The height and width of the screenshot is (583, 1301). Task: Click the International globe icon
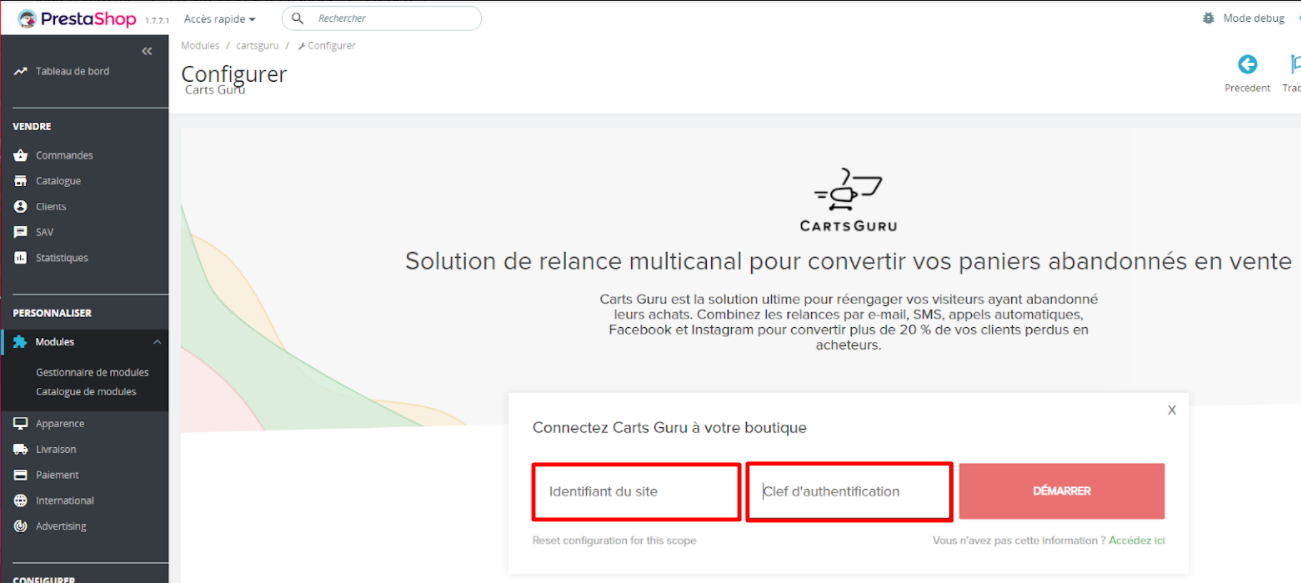tap(20, 501)
